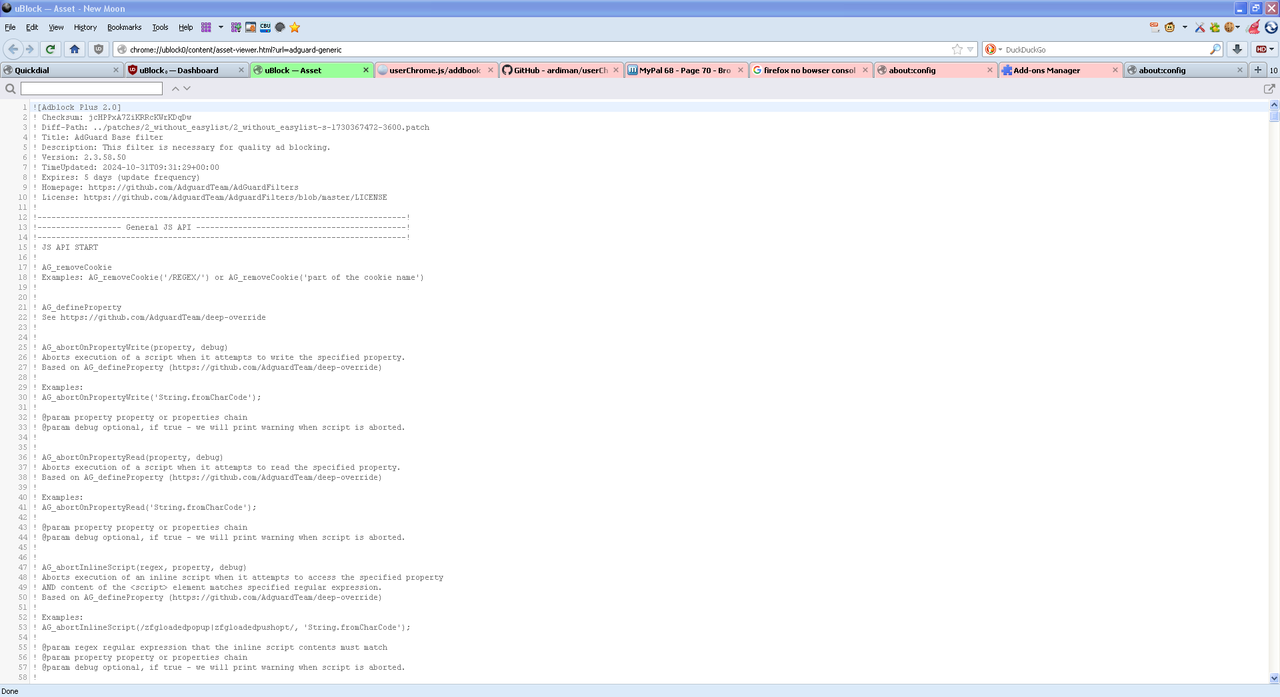Screen dimensions: 1280x697
Task: Switch to the GitHub ardiman/userCh tab
Action: click(561, 70)
